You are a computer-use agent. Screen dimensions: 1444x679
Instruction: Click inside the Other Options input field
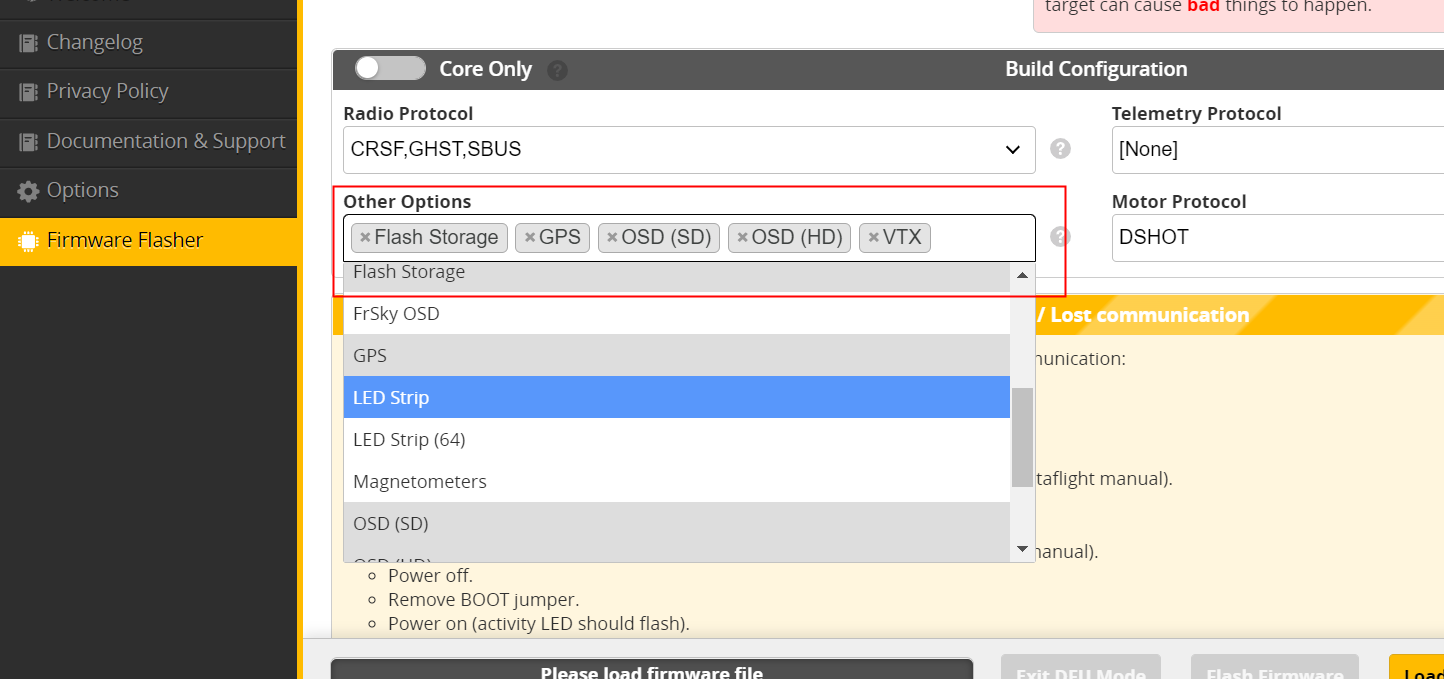pos(980,238)
